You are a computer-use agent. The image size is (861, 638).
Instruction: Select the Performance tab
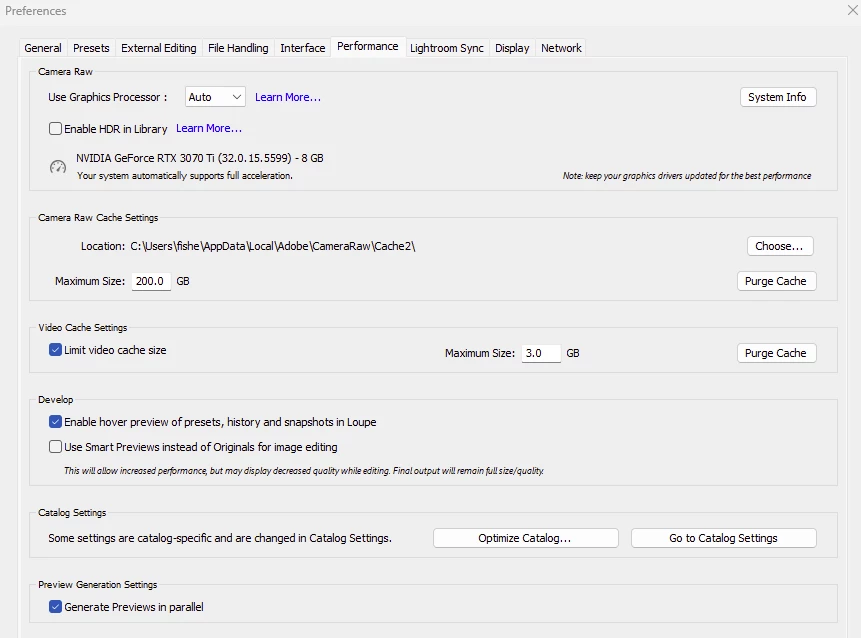[x=368, y=47]
